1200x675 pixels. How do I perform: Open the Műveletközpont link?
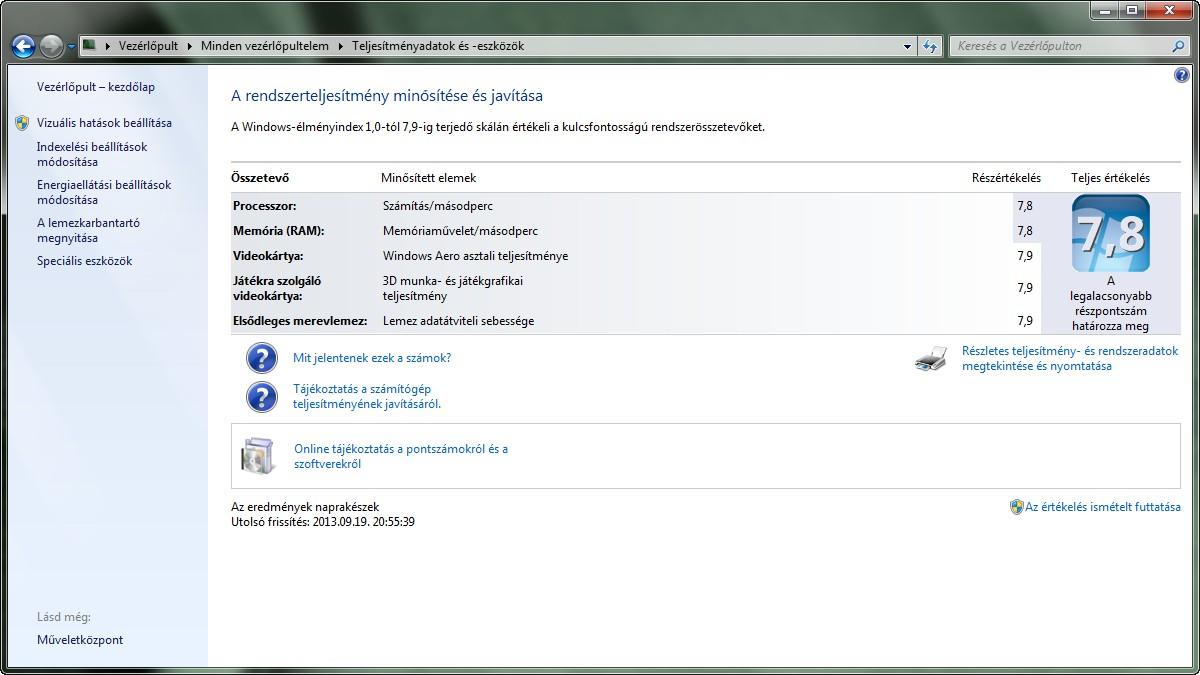pos(80,640)
